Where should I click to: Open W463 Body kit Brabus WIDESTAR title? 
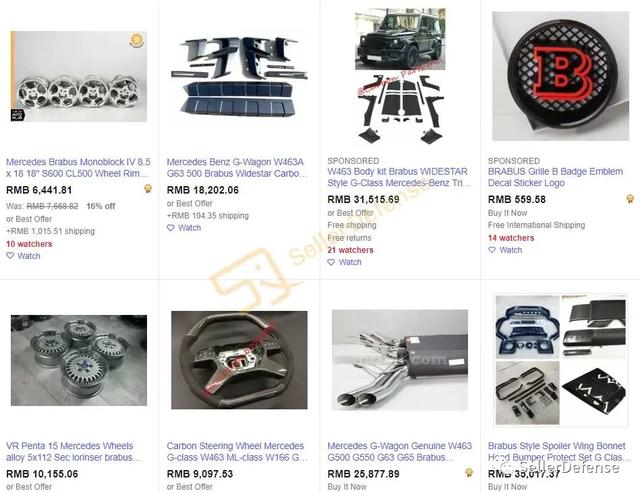(398, 177)
